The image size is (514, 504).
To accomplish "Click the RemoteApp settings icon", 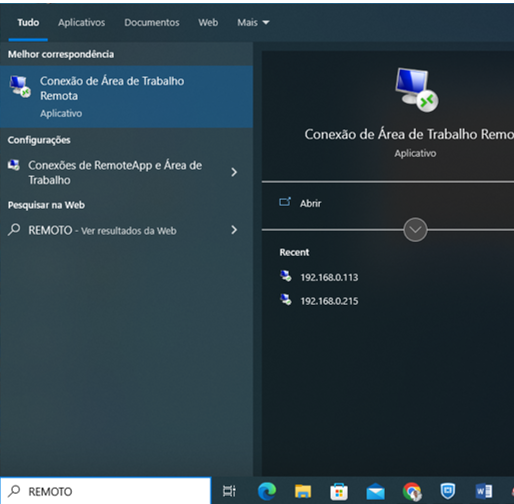I will tap(14, 165).
